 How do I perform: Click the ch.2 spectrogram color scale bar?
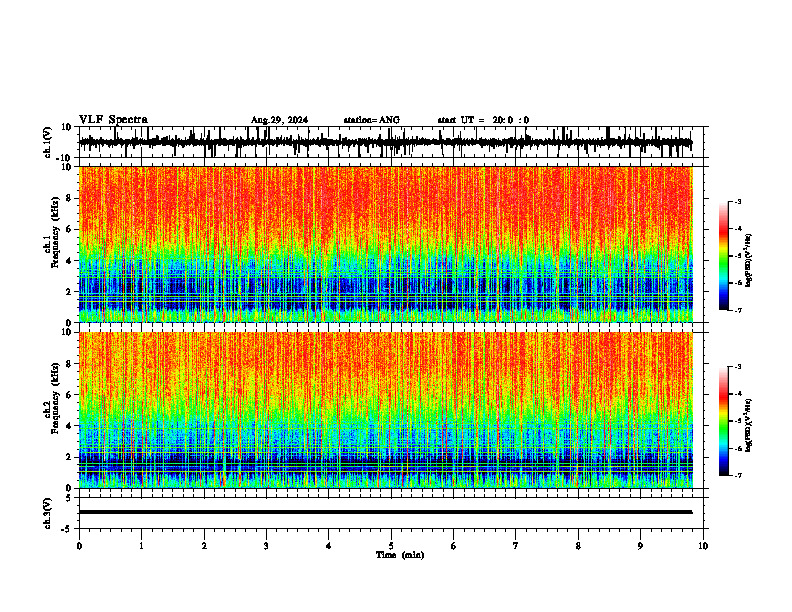click(723, 421)
